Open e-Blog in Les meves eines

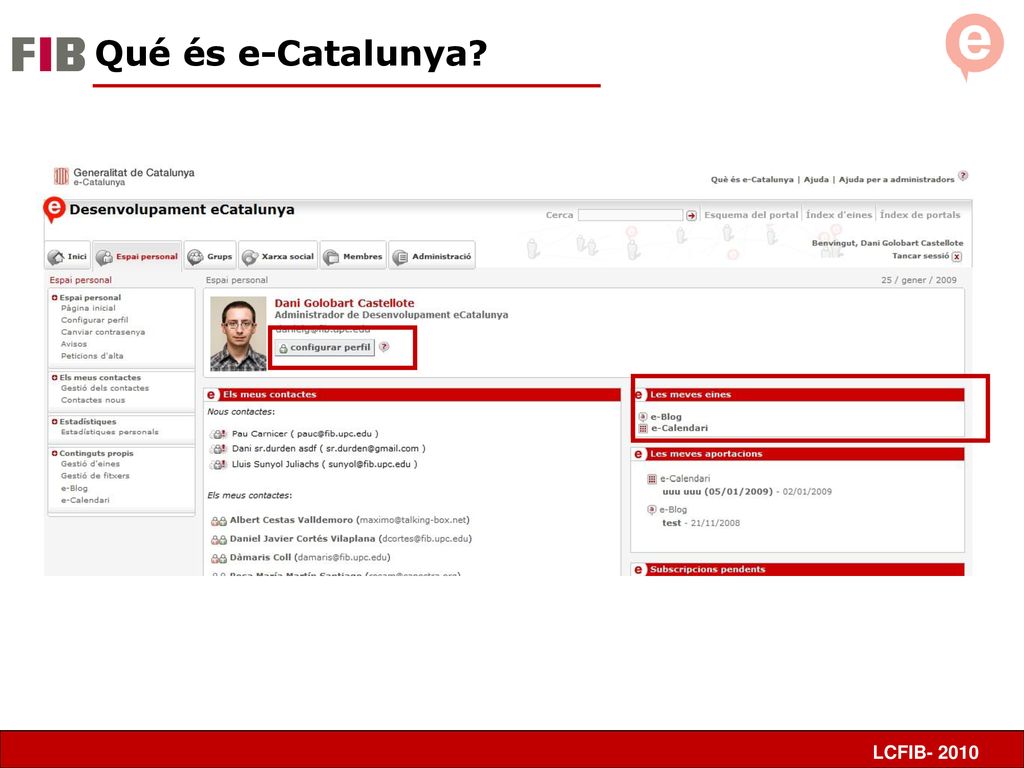pos(666,417)
